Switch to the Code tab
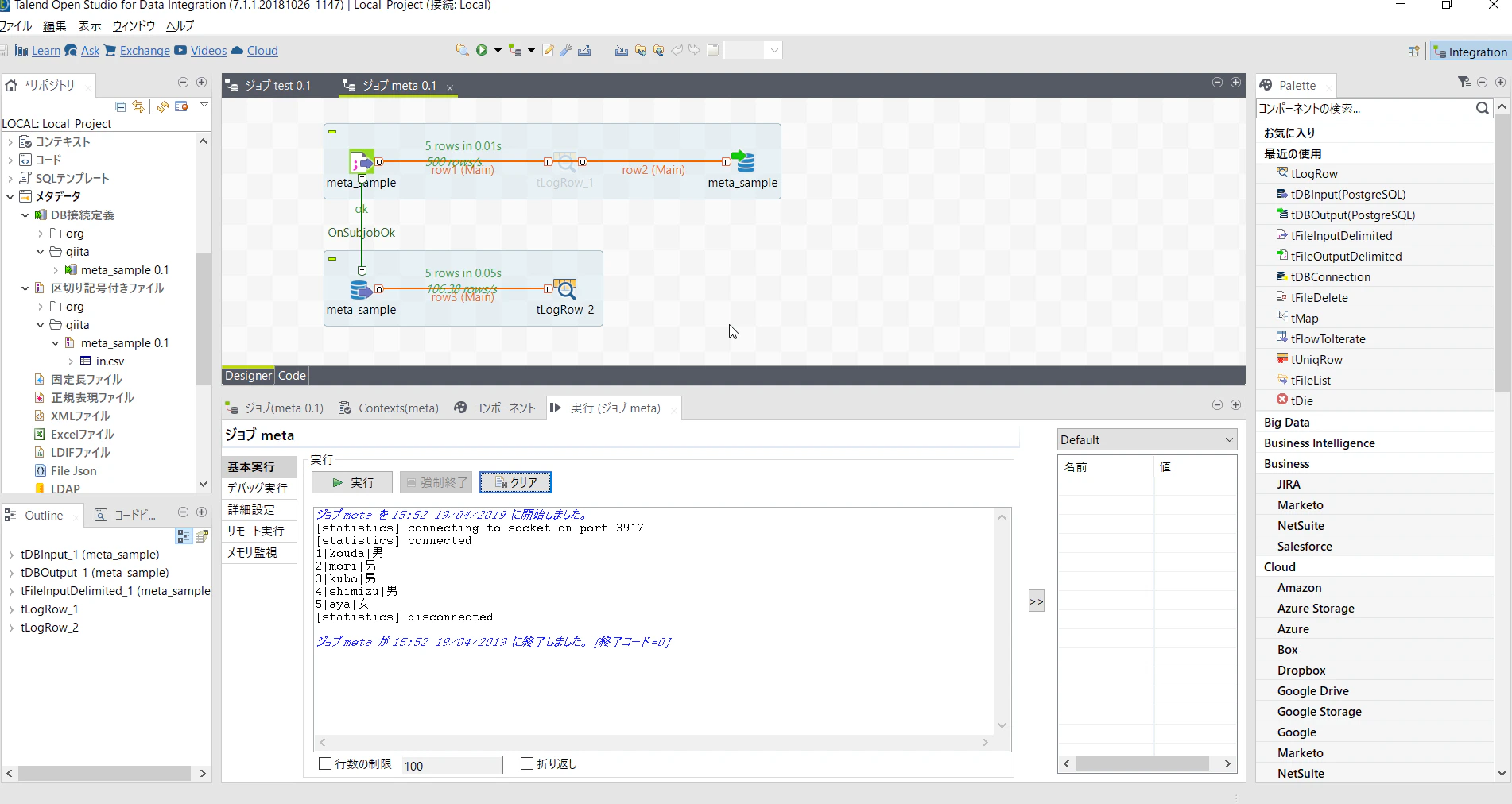 point(292,376)
